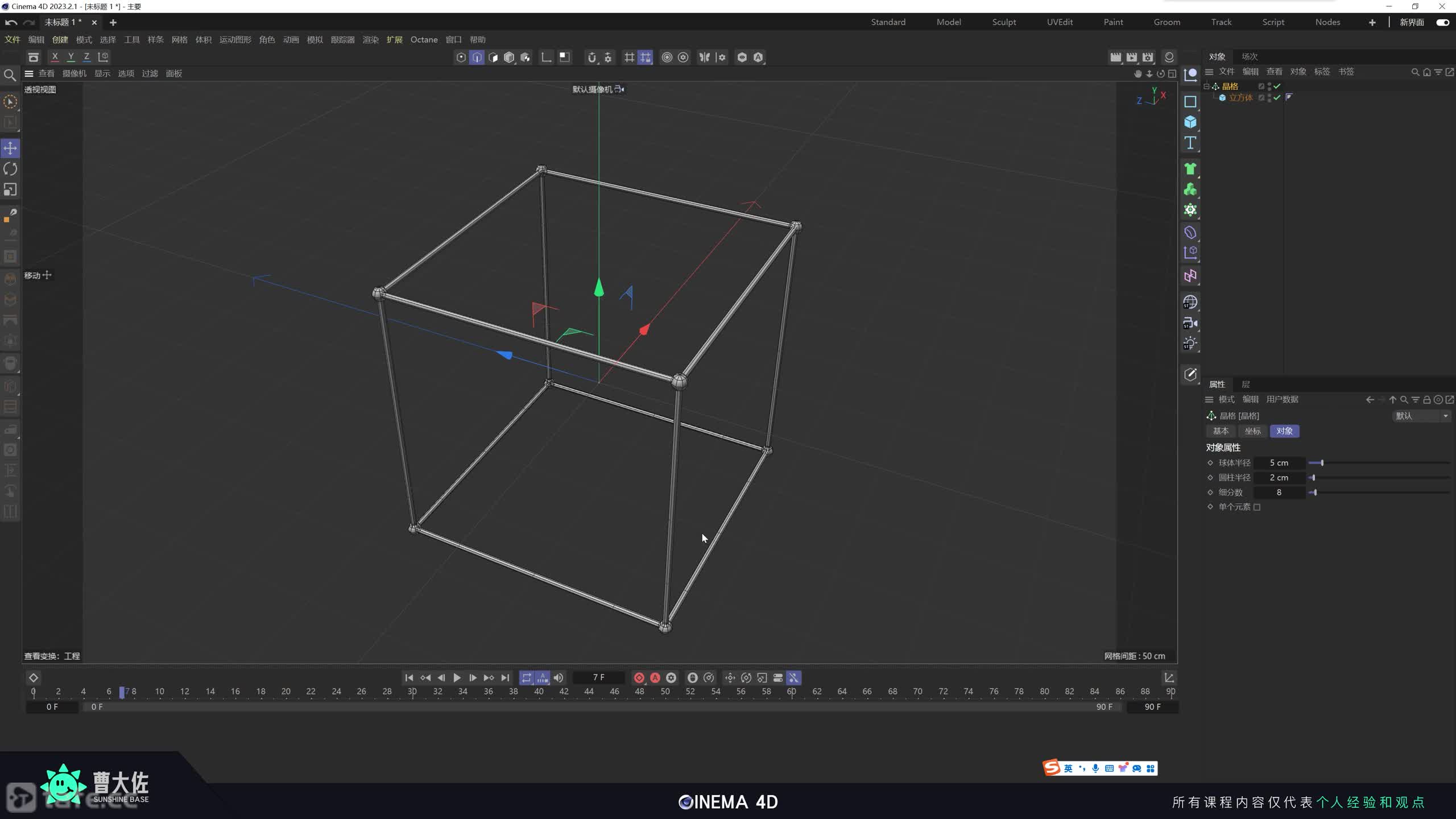Click the Record Active Objects keyframe button
The height and width of the screenshot is (819, 1456).
[639, 677]
